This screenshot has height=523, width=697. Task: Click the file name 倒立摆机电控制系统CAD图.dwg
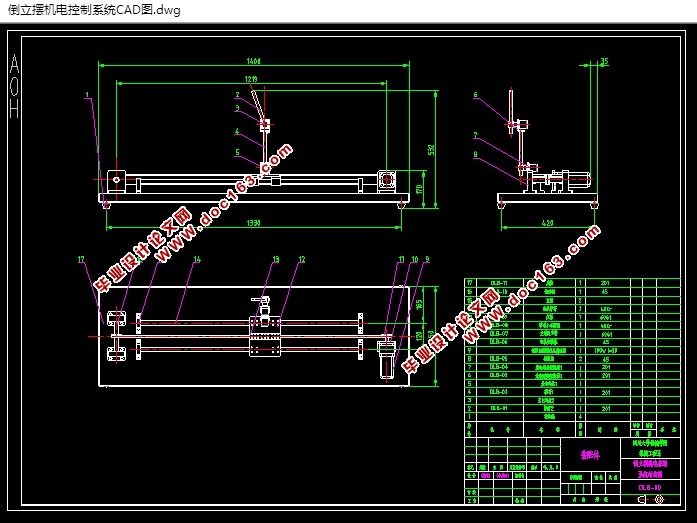94,10
